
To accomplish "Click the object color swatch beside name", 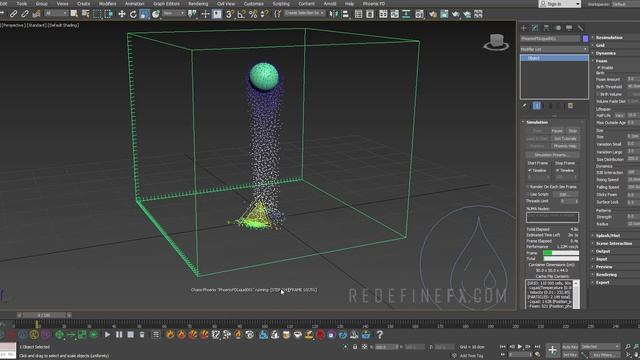I will [x=585, y=38].
